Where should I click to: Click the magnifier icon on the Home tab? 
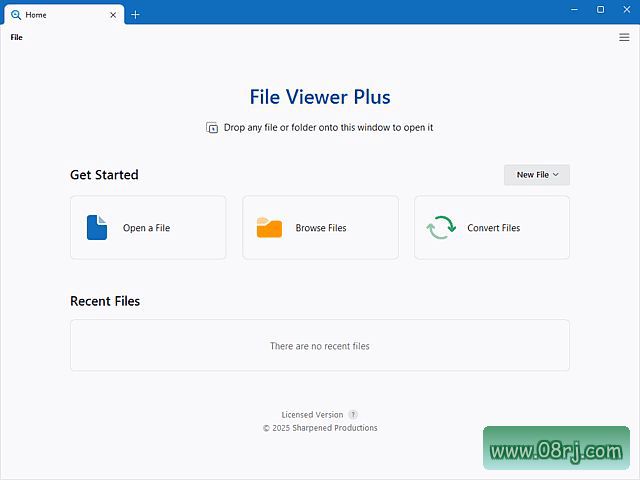(15, 15)
